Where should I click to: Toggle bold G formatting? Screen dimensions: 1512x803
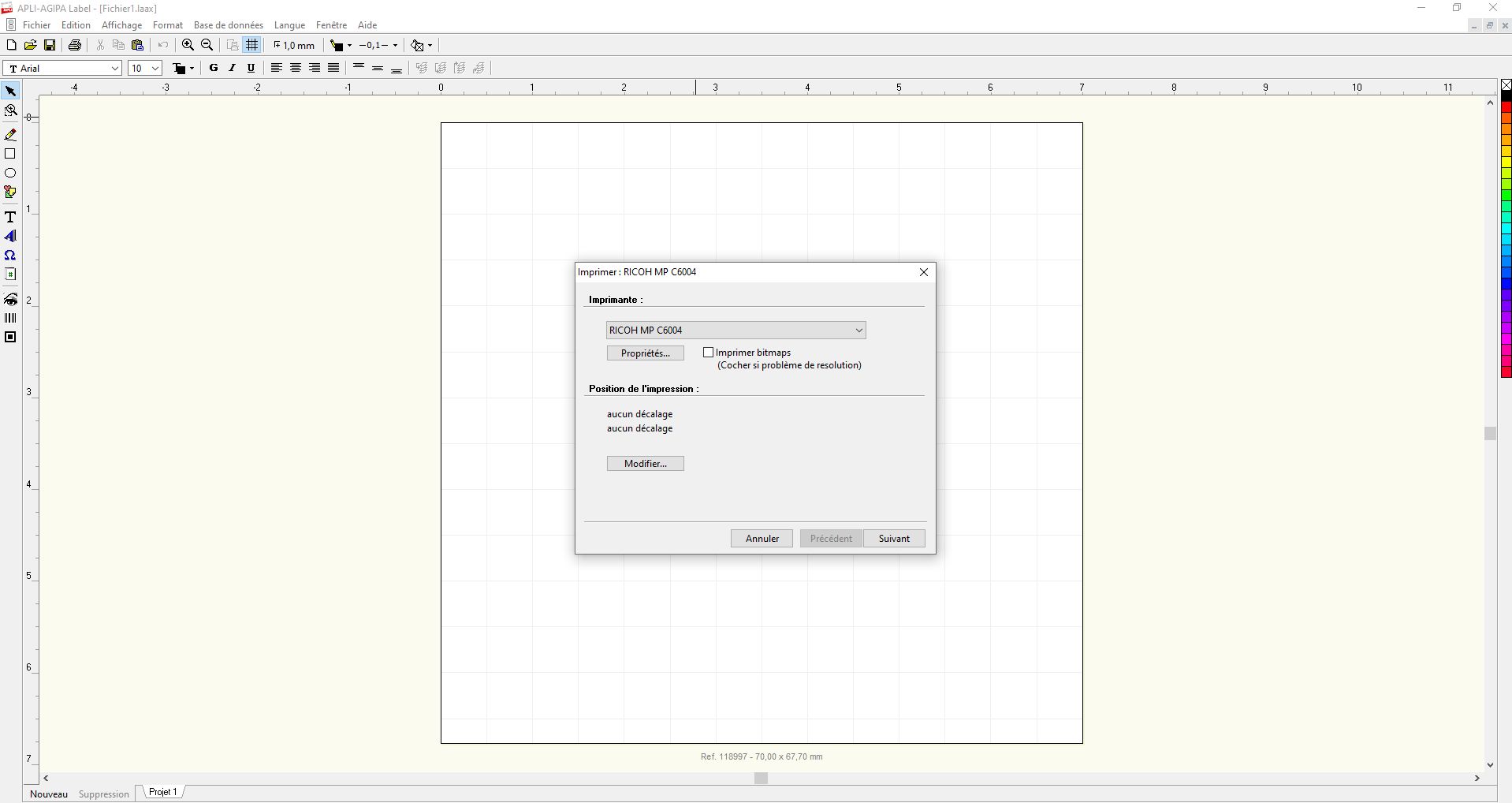click(x=213, y=68)
